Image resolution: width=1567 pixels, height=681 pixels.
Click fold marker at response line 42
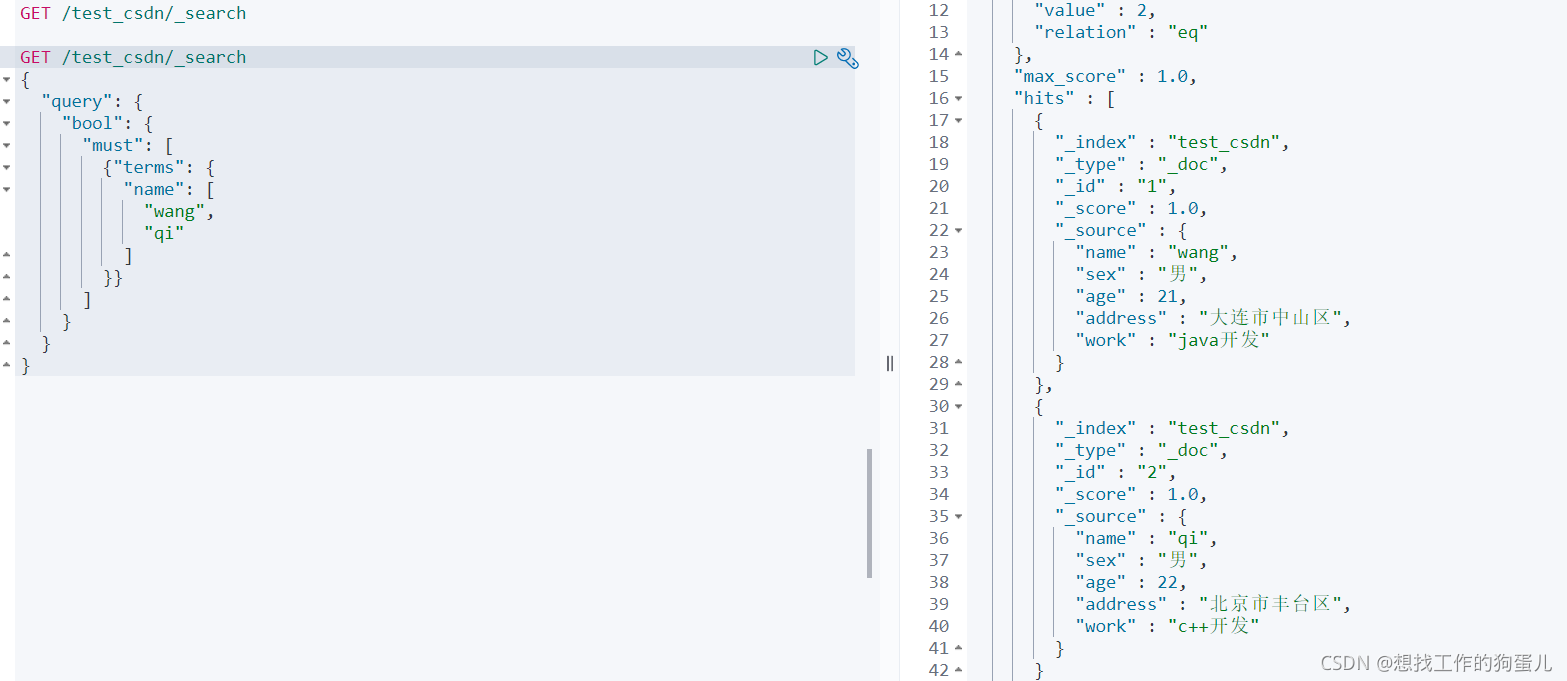[x=959, y=670]
